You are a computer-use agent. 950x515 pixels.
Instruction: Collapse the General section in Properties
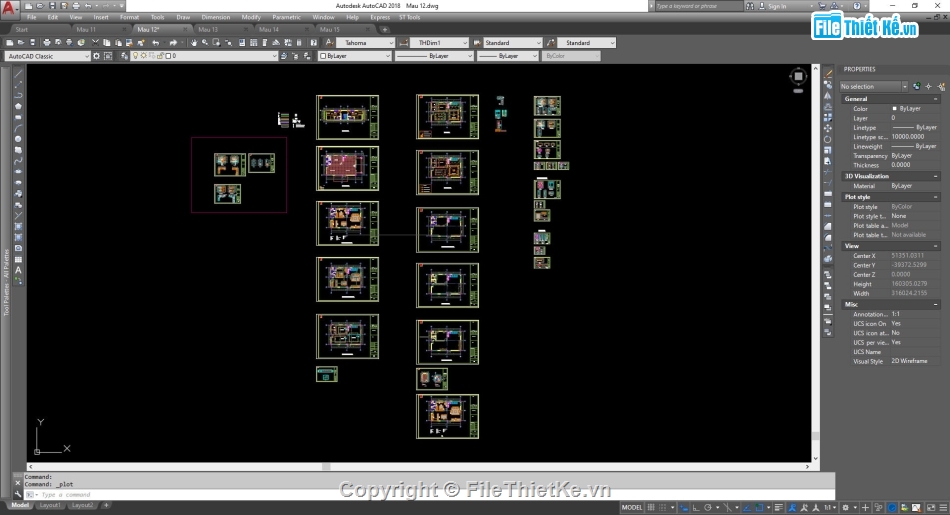click(x=935, y=99)
